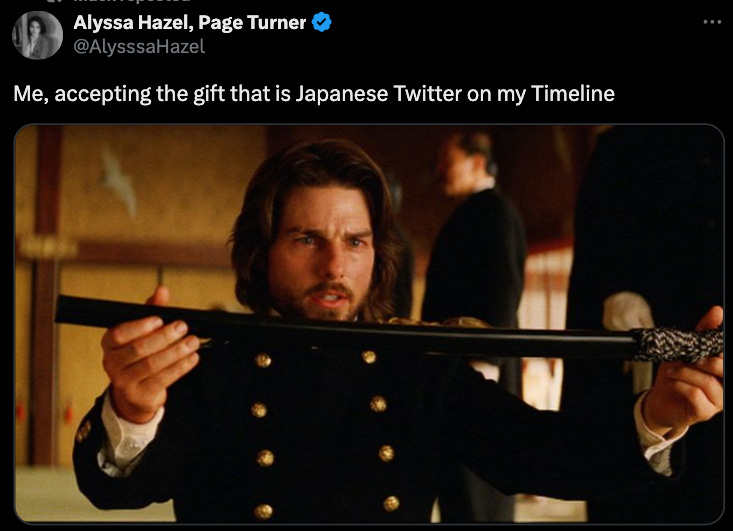Viewport: 733px width, 531px height.
Task: Open the tweet text about Japanese Twitter
Action: click(x=314, y=93)
